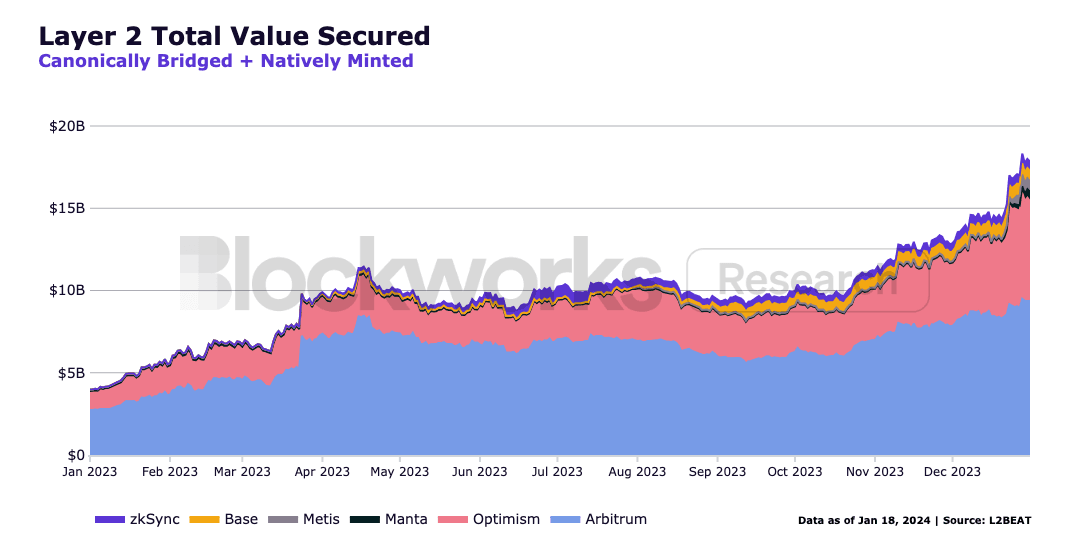Click the Base orange legend swatch
Viewport: 1090px width, 545px height.
pos(204,520)
